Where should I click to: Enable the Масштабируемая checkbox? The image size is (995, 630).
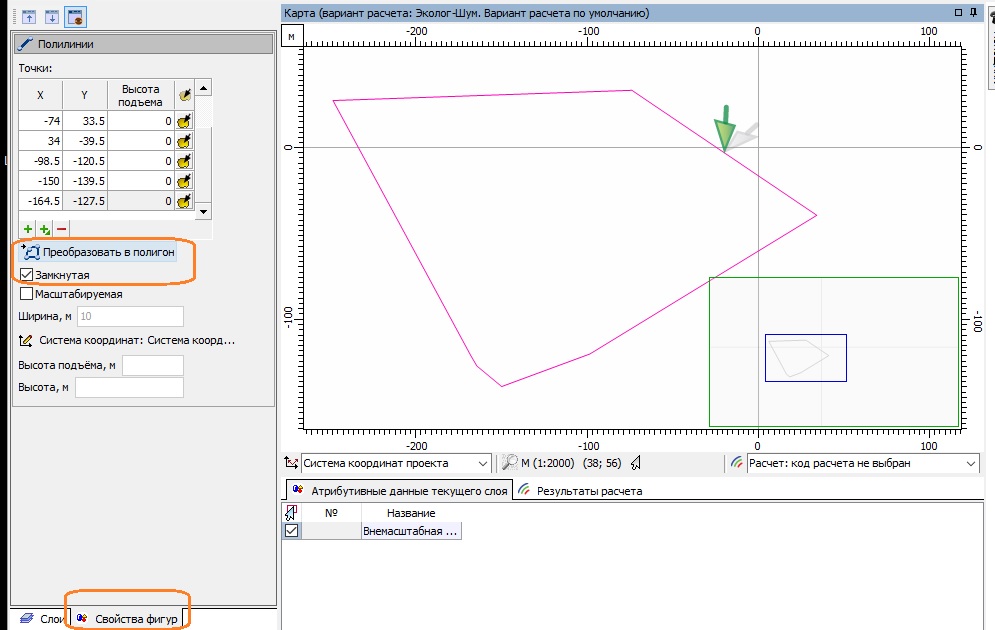[x=26, y=294]
